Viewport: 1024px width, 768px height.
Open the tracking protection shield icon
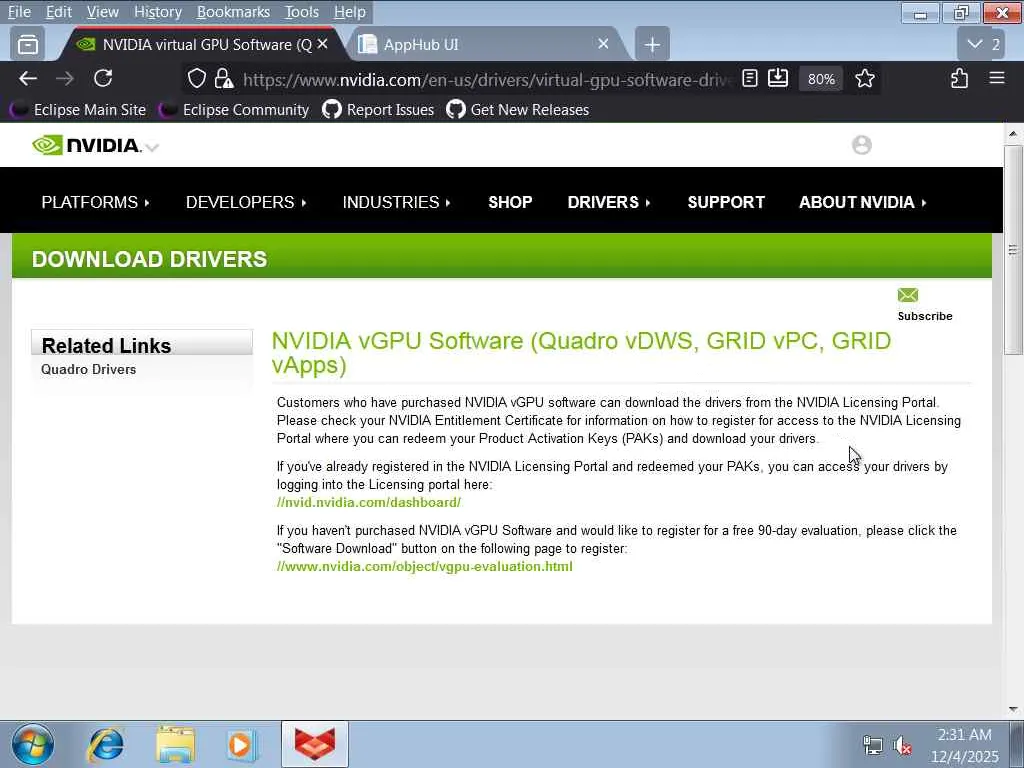[x=197, y=79]
